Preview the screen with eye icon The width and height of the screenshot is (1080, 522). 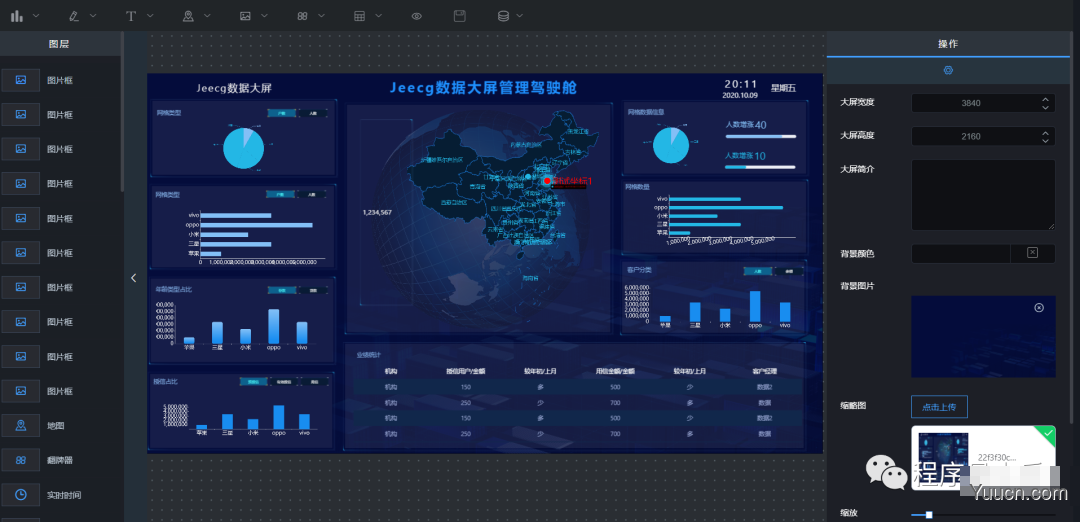(417, 16)
